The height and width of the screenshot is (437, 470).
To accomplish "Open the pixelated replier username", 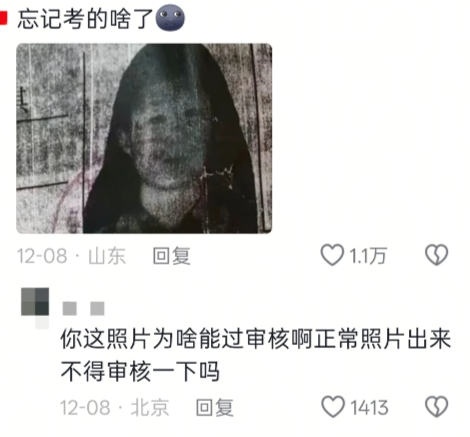I will [83, 308].
